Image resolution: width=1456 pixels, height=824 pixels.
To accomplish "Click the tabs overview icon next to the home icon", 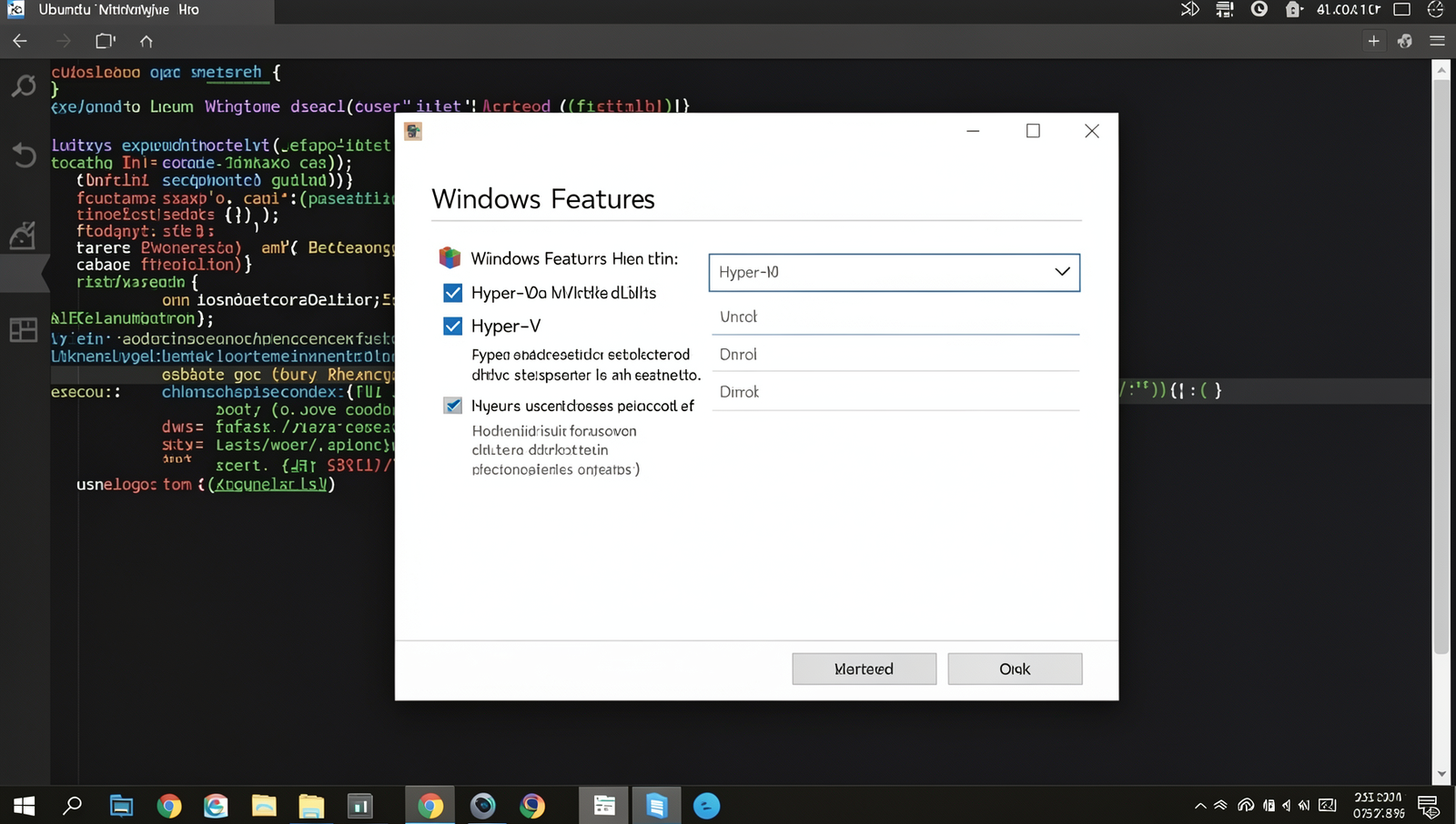I will pyautogui.click(x=106, y=41).
